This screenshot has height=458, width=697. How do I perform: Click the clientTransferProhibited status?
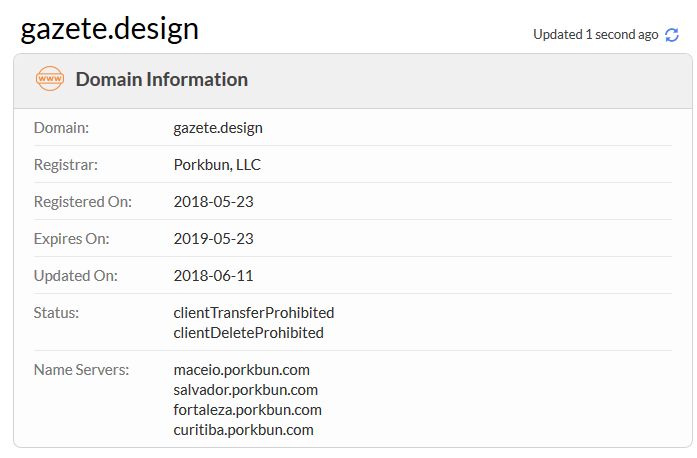[254, 313]
